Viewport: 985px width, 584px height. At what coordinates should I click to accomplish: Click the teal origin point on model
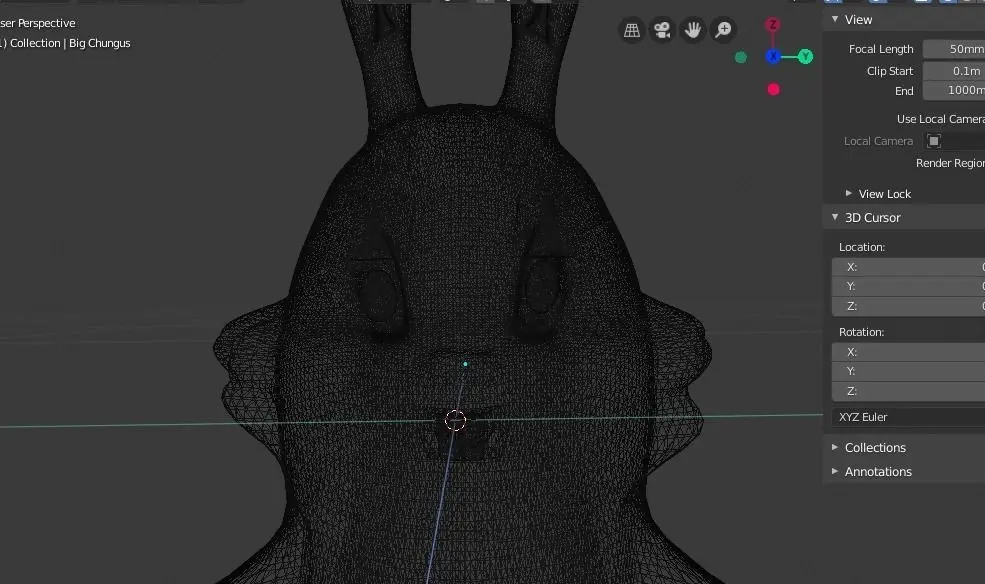[x=465, y=364]
